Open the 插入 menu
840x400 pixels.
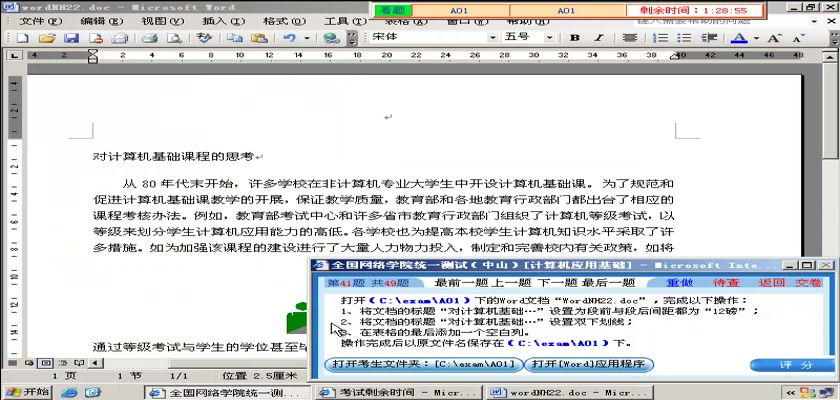(x=223, y=21)
